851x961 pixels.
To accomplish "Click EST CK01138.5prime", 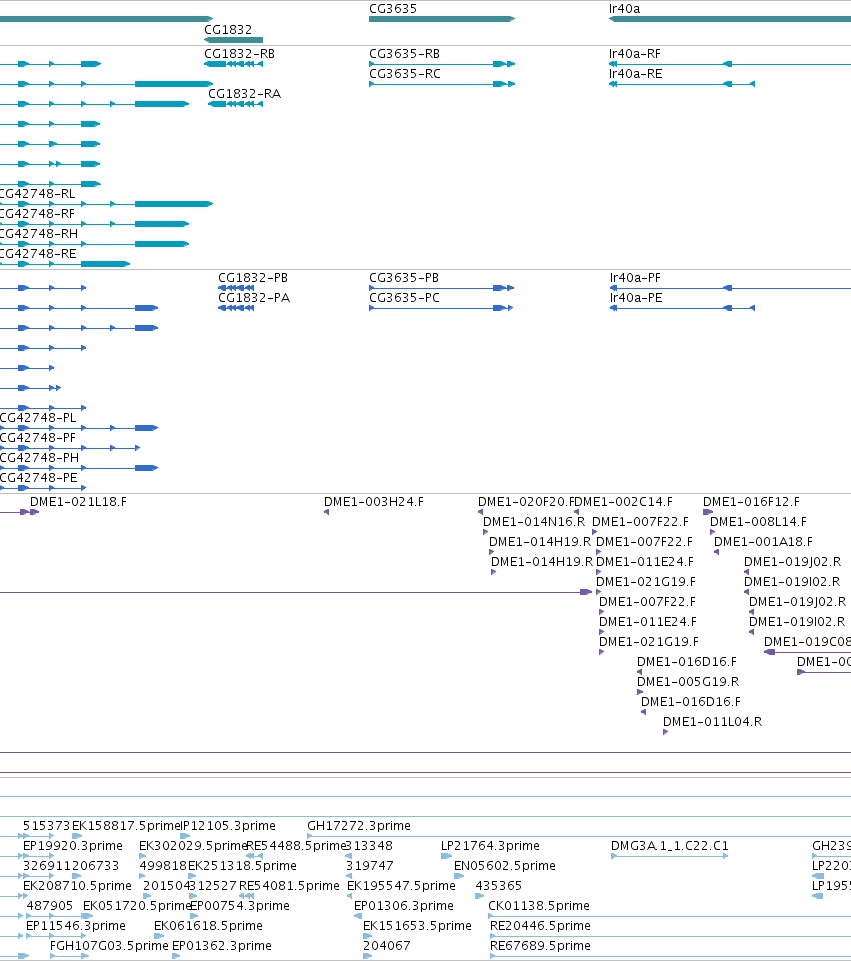I will [x=539, y=906].
